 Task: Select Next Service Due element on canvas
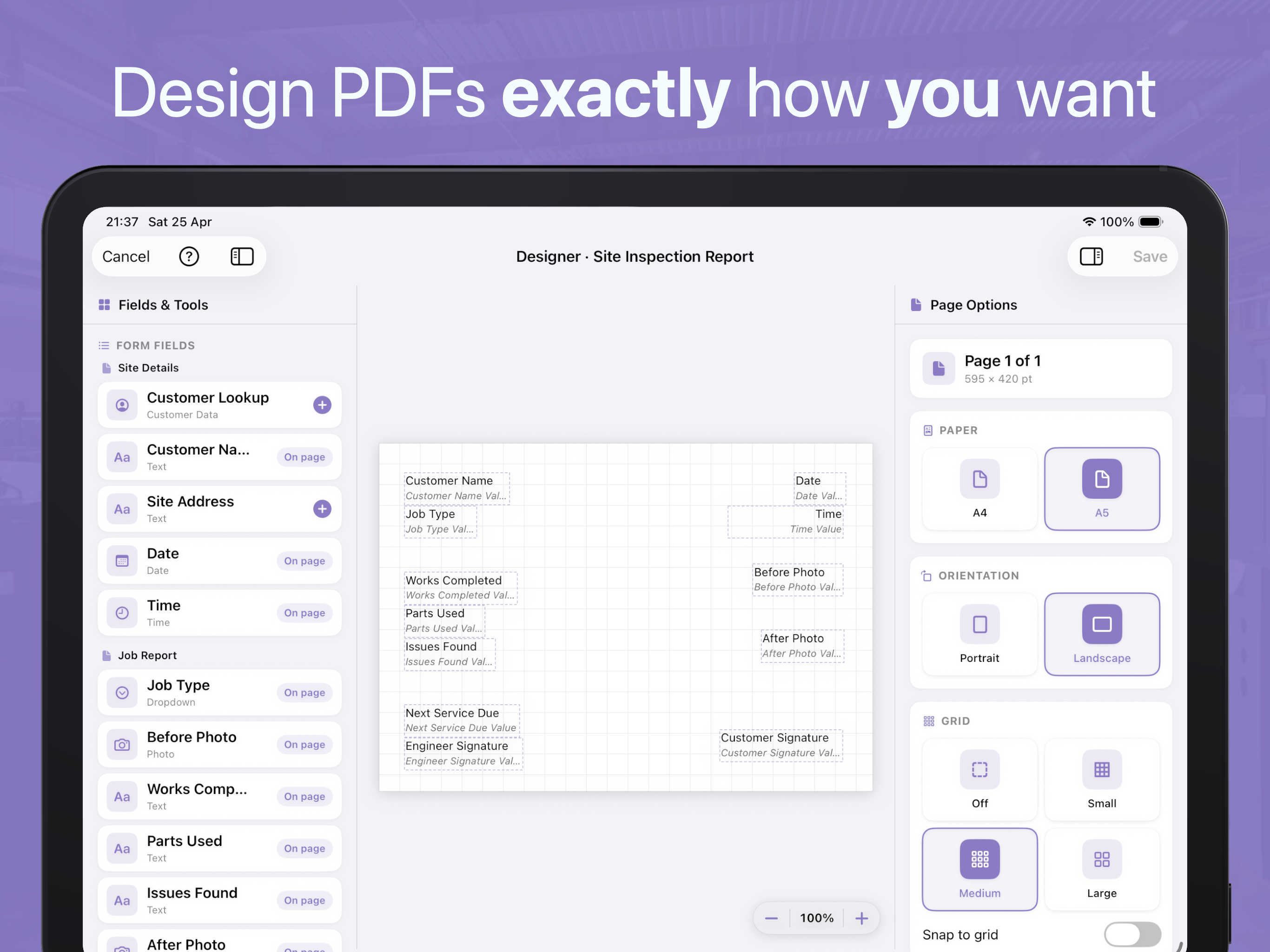click(462, 720)
